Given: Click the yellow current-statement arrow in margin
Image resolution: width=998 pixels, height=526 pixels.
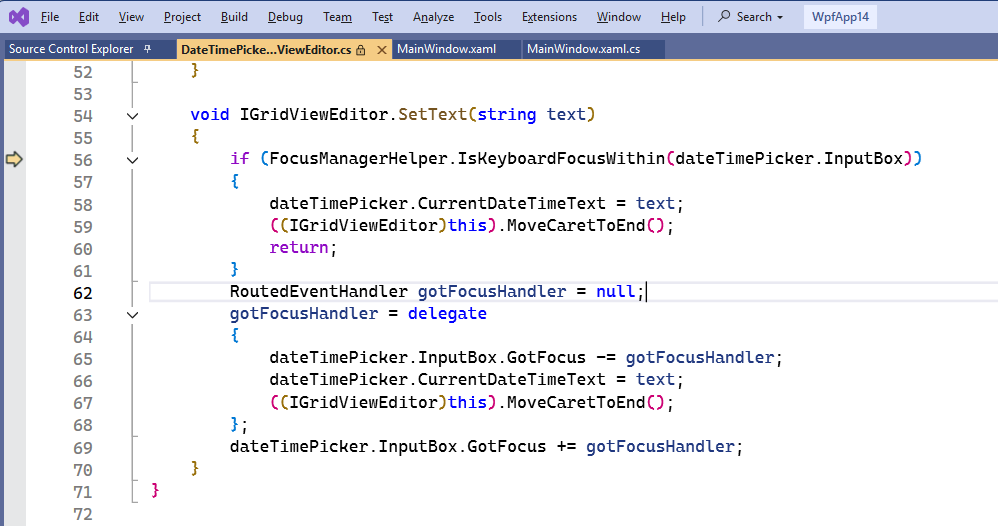Looking at the screenshot, I should (x=14, y=159).
